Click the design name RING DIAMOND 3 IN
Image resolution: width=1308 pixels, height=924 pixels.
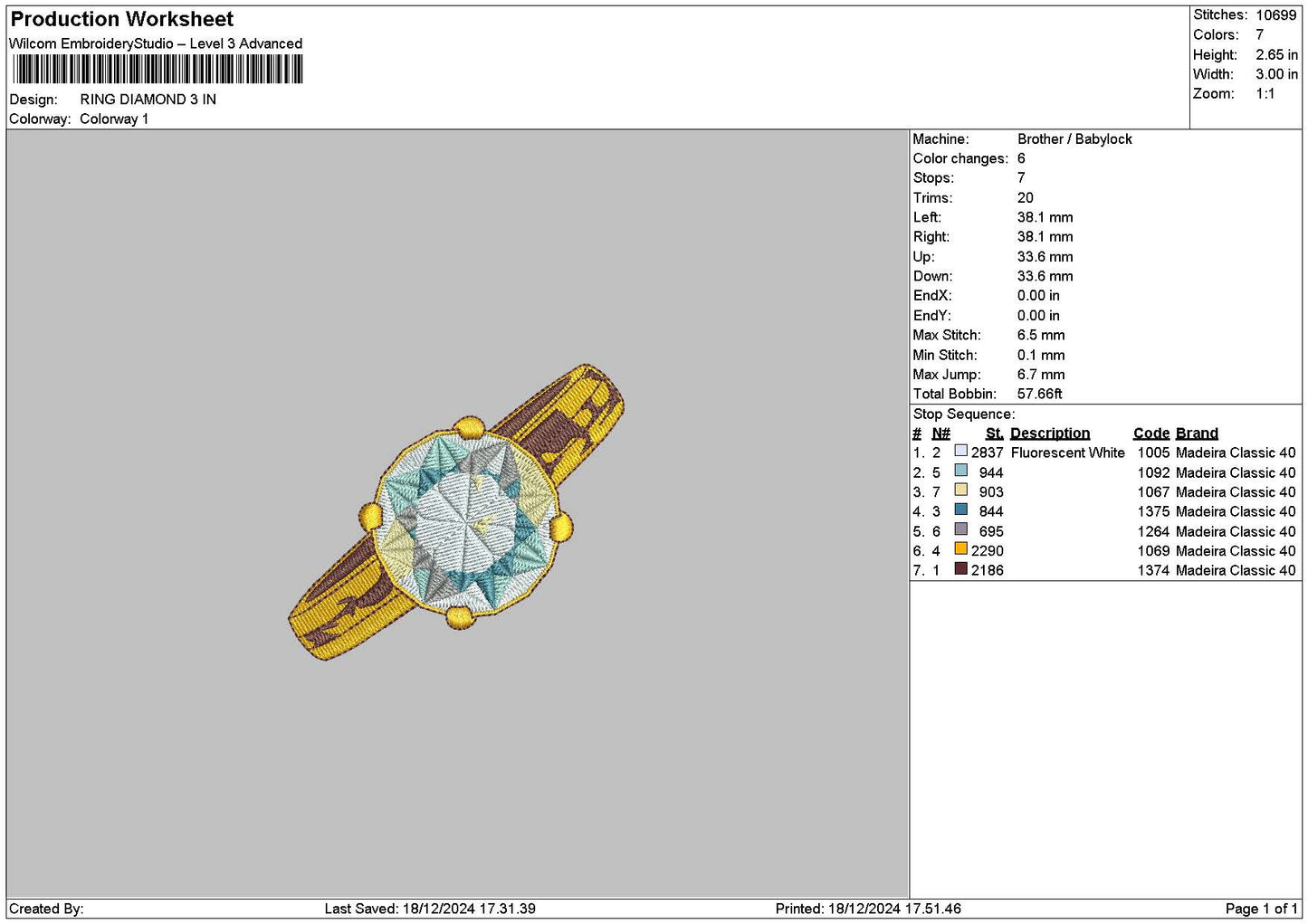pos(148,100)
